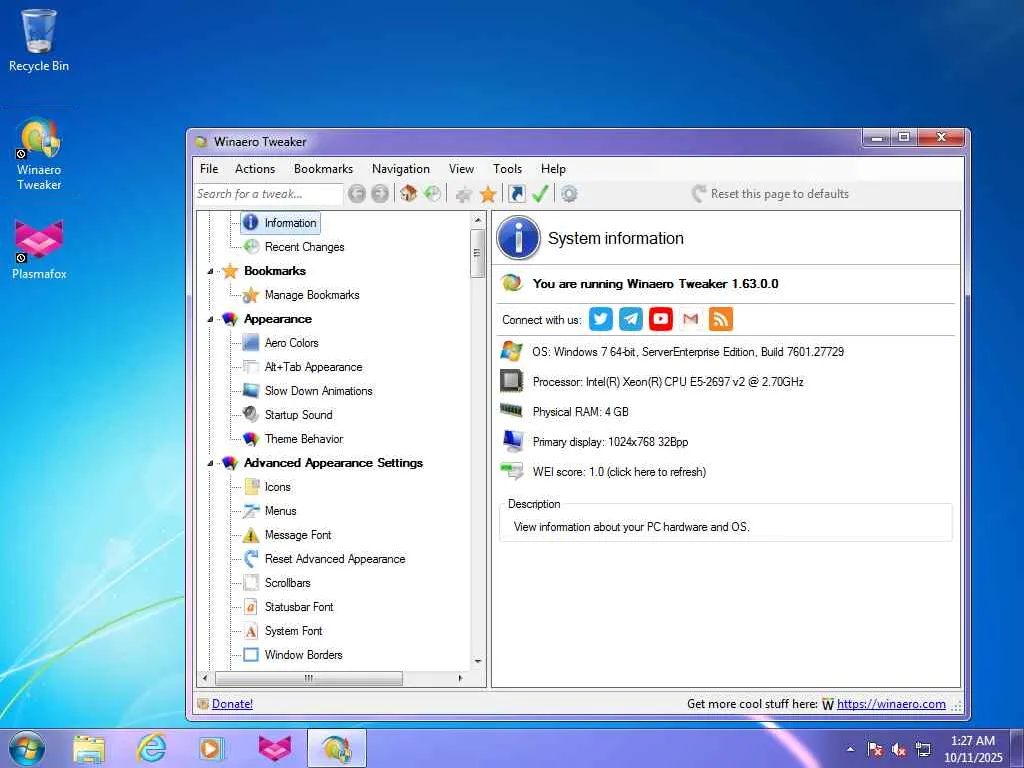Image resolution: width=1024 pixels, height=768 pixels.
Task: Click the create shortcut arrow toolbar icon
Action: click(517, 194)
